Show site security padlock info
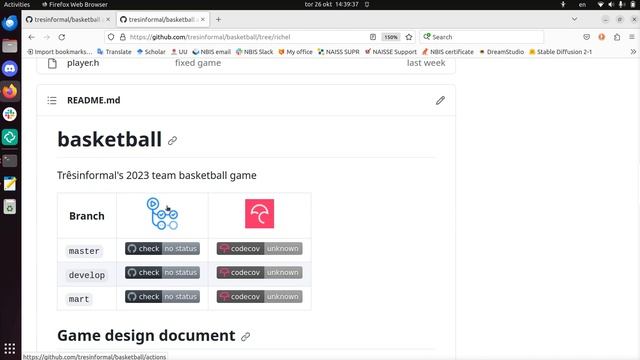Viewport: 640px width, 360px height. [x=122, y=37]
